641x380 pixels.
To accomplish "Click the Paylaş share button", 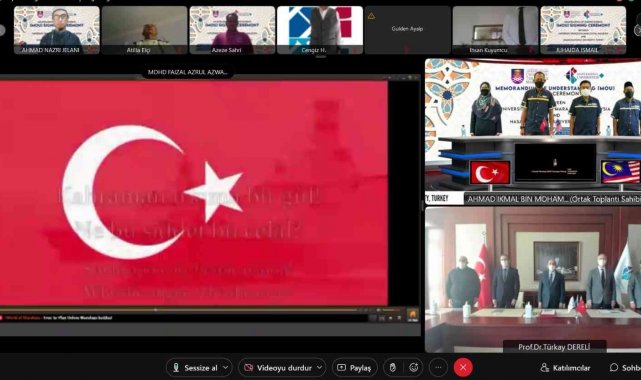I will (x=354, y=368).
